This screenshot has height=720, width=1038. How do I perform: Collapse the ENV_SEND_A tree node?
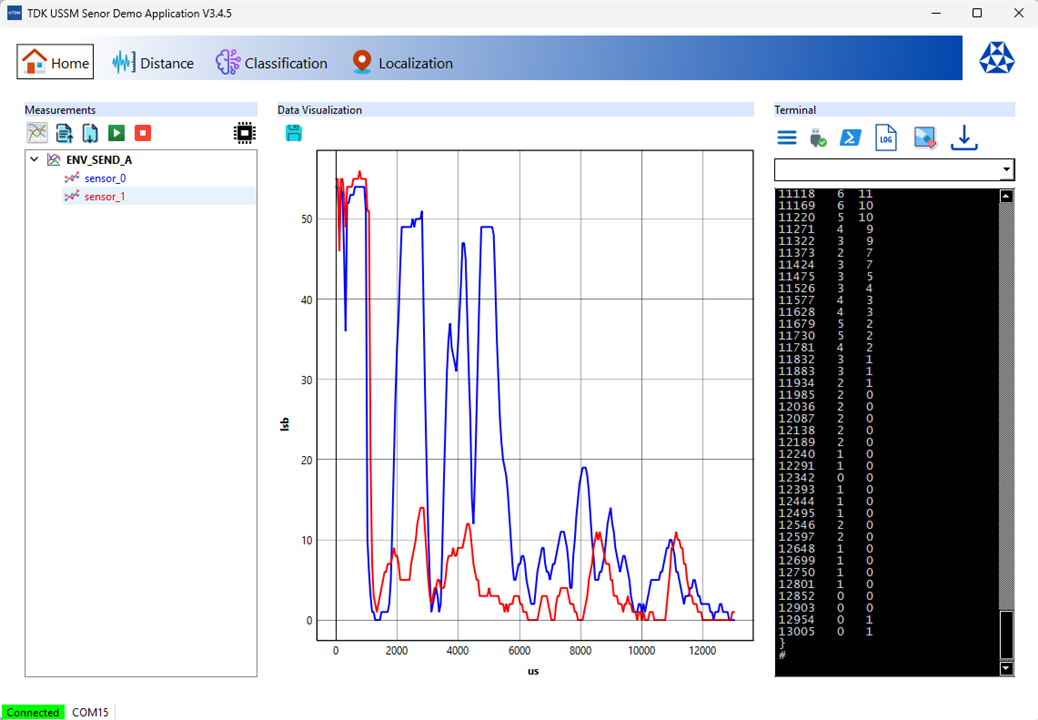pos(34,159)
